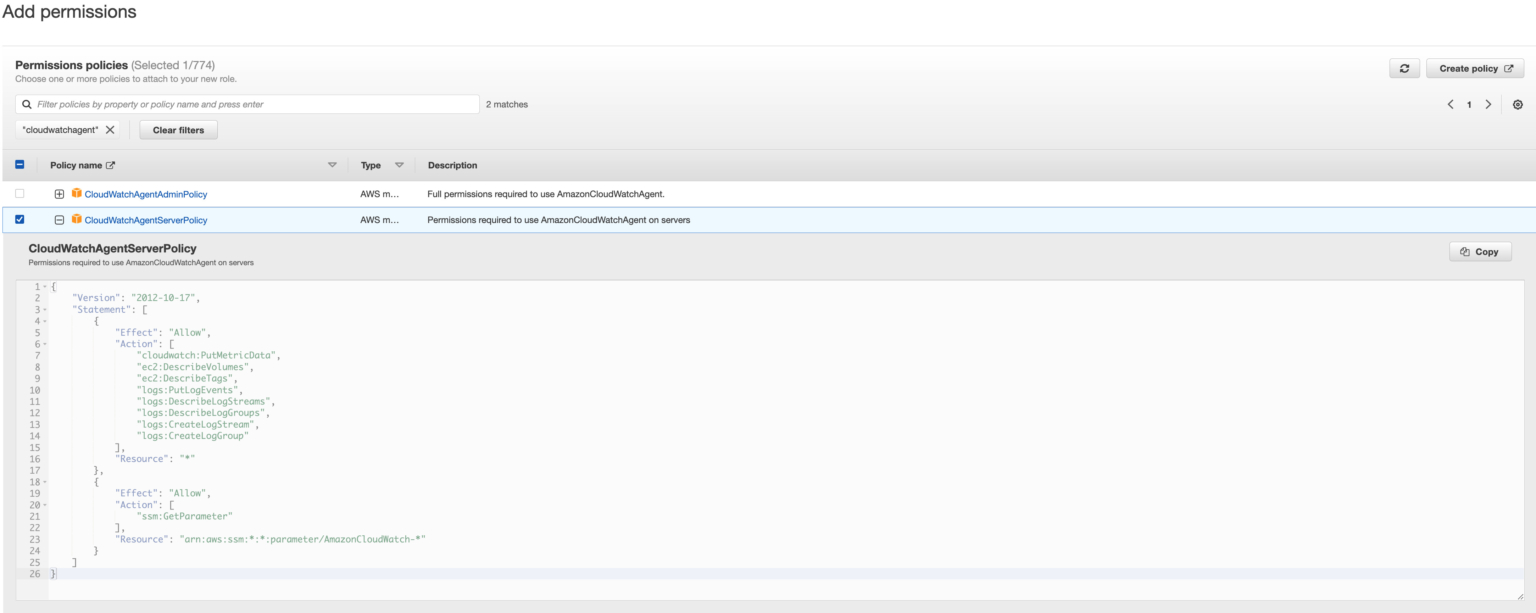The width and height of the screenshot is (1536, 613).
Task: Select the CloudWatchAgentAdminPolicy checkbox
Action: pyautogui.click(x=21, y=192)
